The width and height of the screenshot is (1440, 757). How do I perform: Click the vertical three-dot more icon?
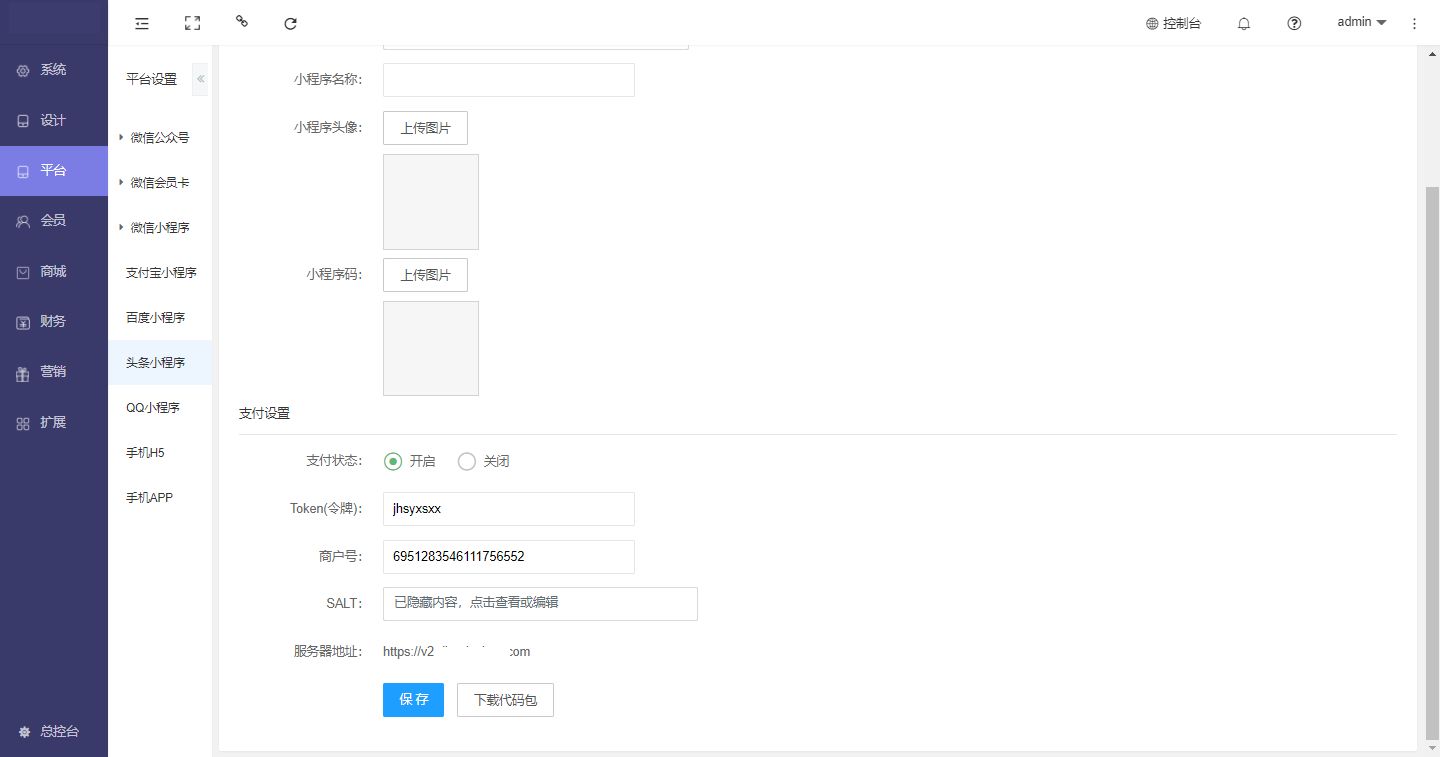tap(1414, 23)
